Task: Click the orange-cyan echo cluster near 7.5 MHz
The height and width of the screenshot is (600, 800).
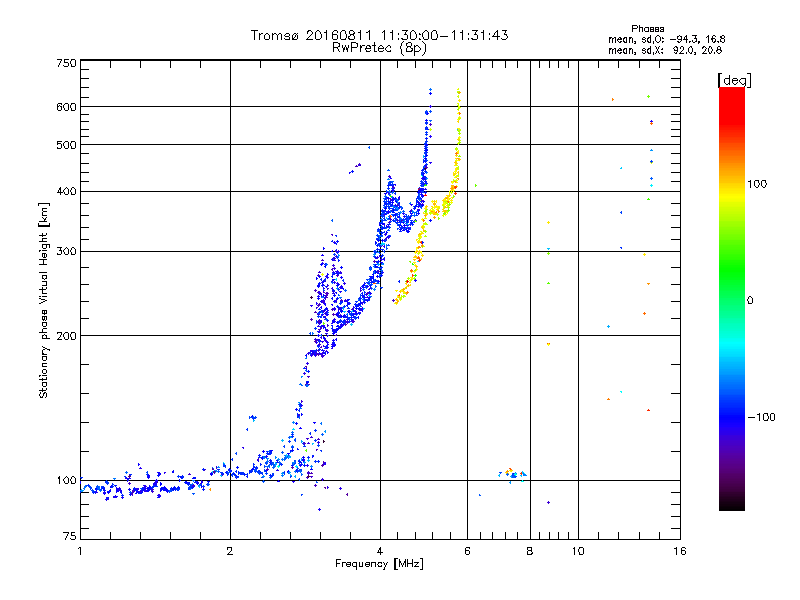Action: pyautogui.click(x=512, y=474)
